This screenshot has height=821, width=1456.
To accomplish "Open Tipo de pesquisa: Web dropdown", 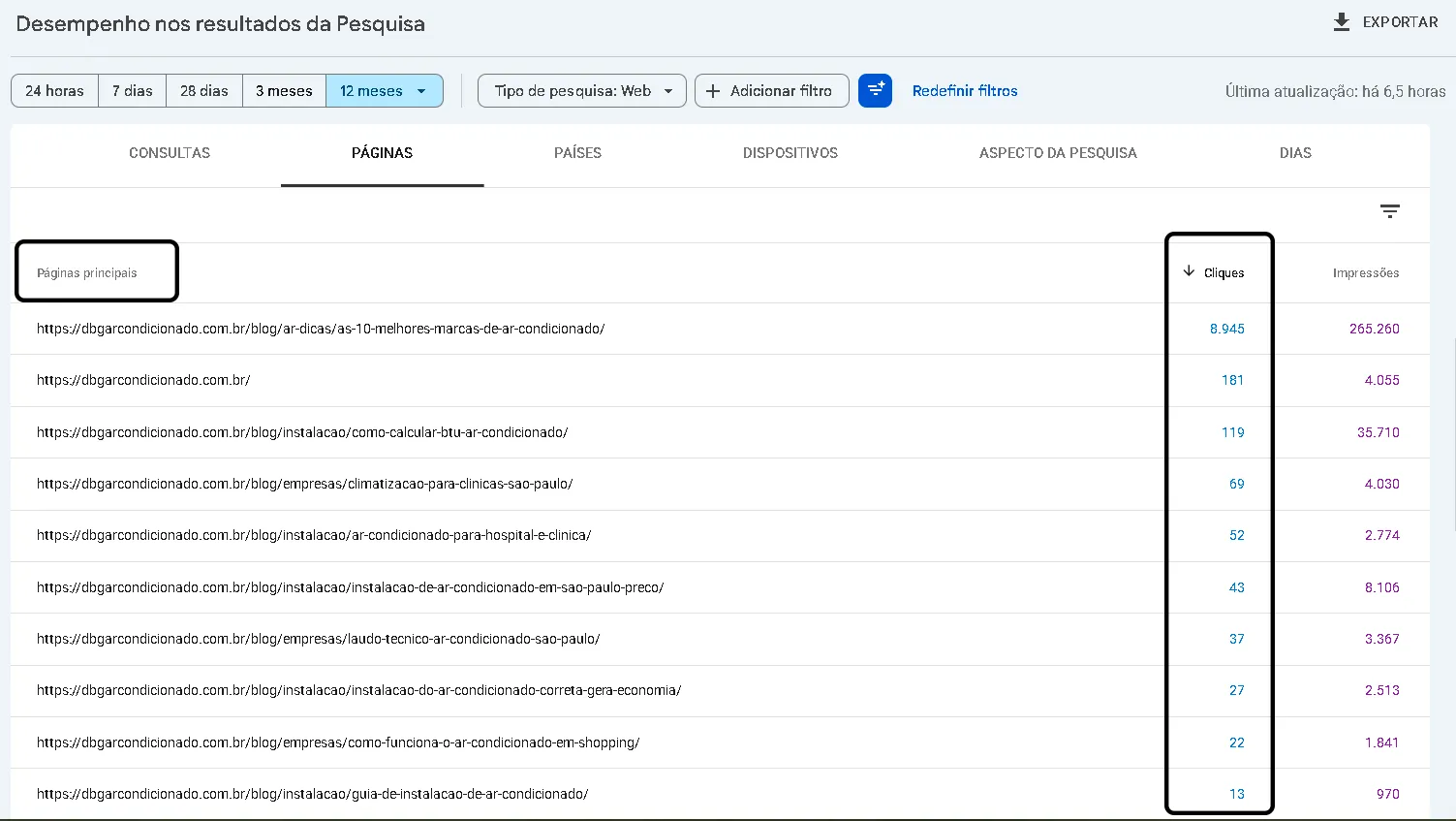I will coord(582,91).
